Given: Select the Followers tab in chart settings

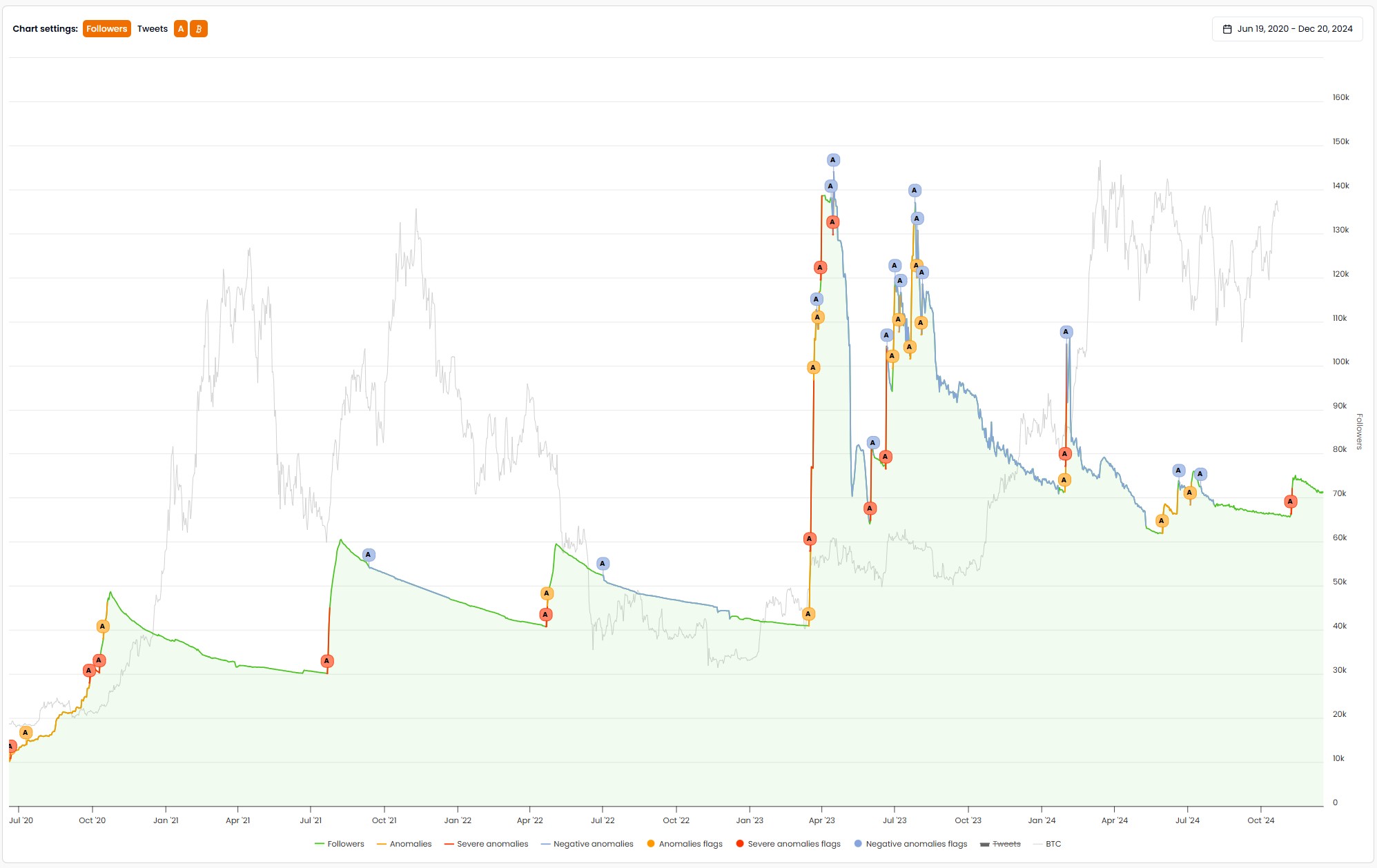Looking at the screenshot, I should tap(106, 29).
